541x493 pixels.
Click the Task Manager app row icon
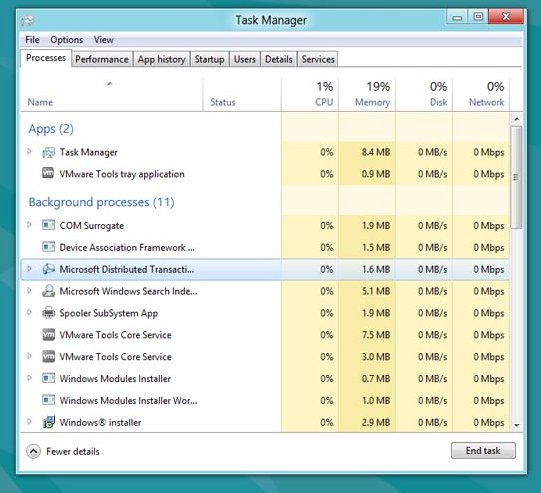click(x=48, y=152)
